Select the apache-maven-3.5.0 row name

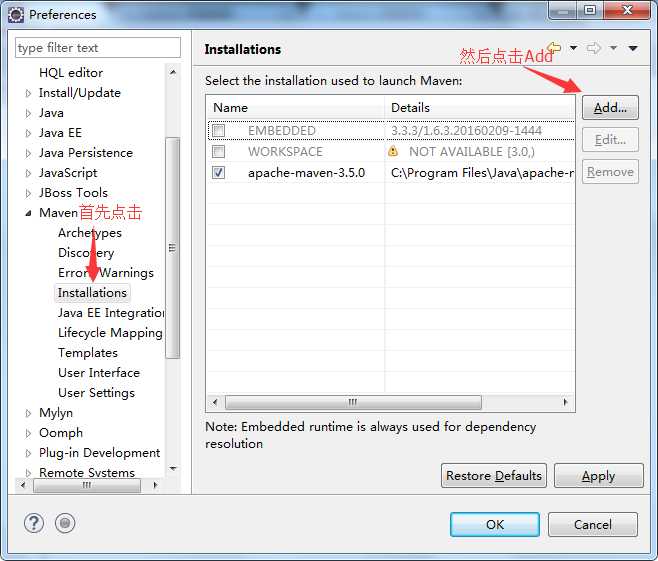click(306, 173)
